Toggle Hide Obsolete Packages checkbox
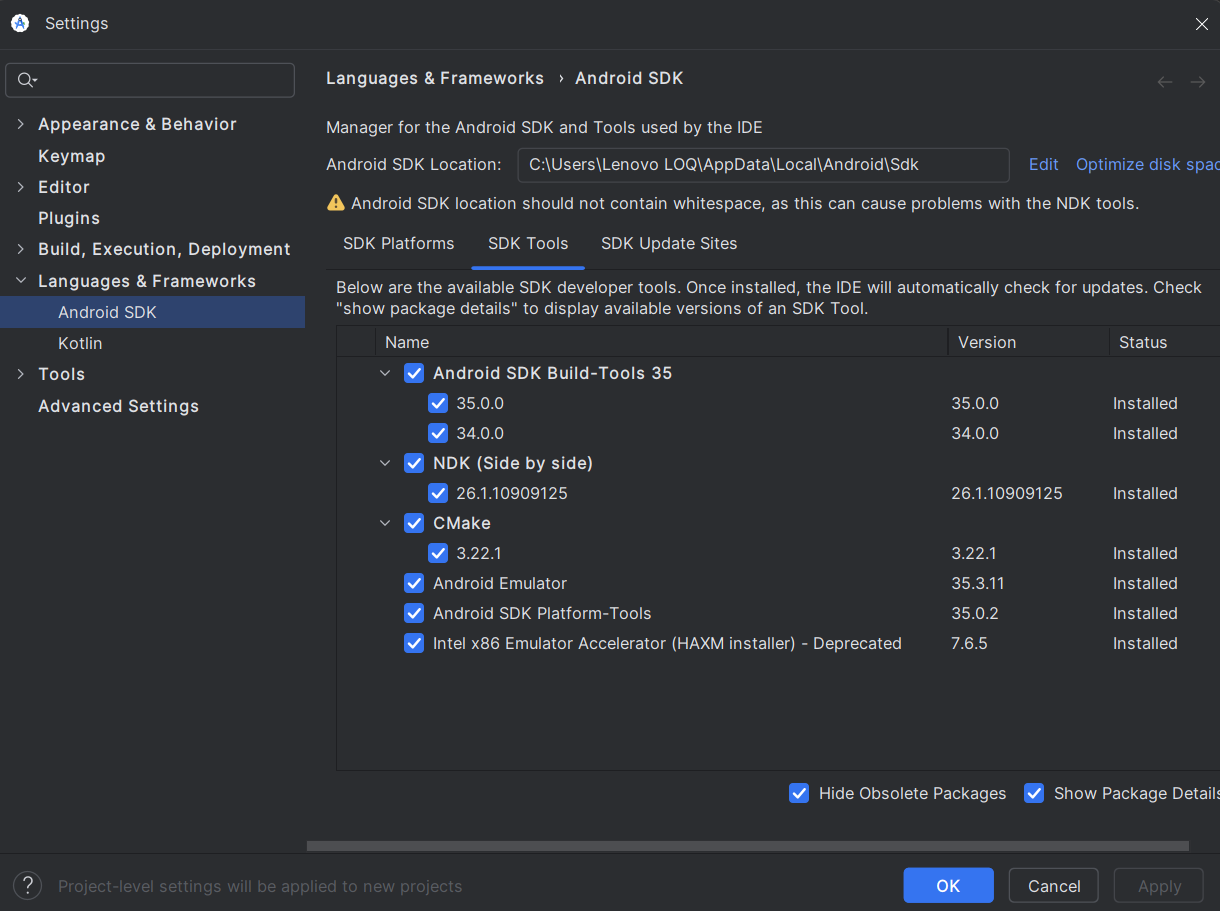 [x=799, y=793]
